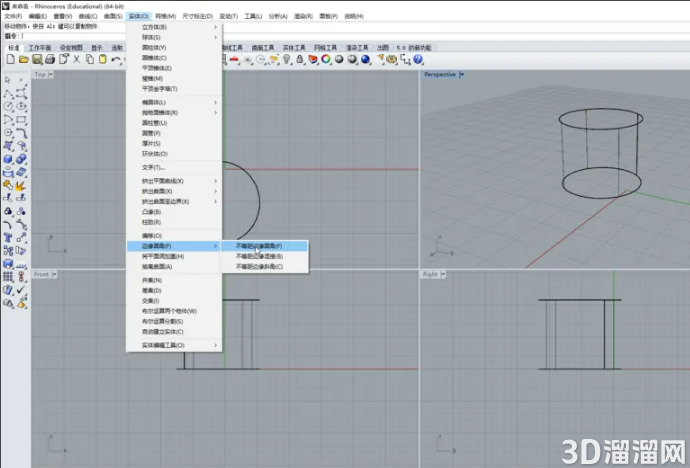This screenshot has height=468, width=690.
Task: Click the Print icon
Action: (50, 59)
